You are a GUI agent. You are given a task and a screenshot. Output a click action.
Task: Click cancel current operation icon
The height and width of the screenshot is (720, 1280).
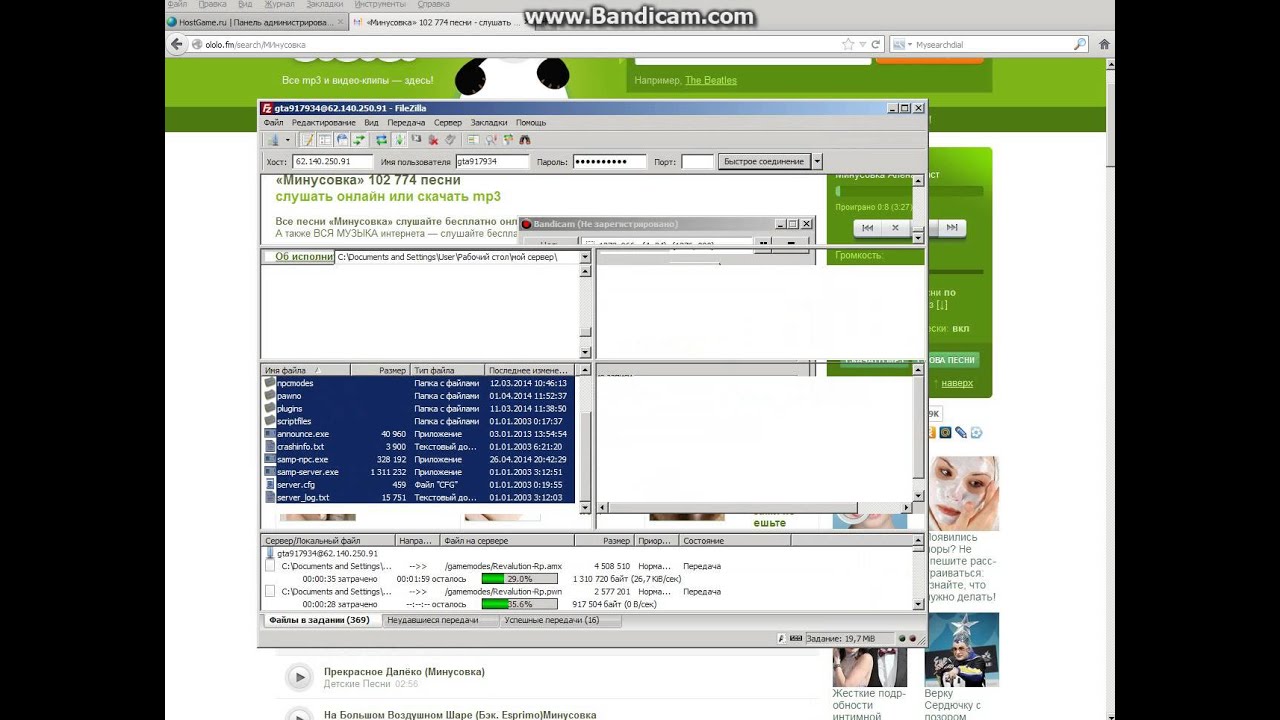[x=416, y=140]
